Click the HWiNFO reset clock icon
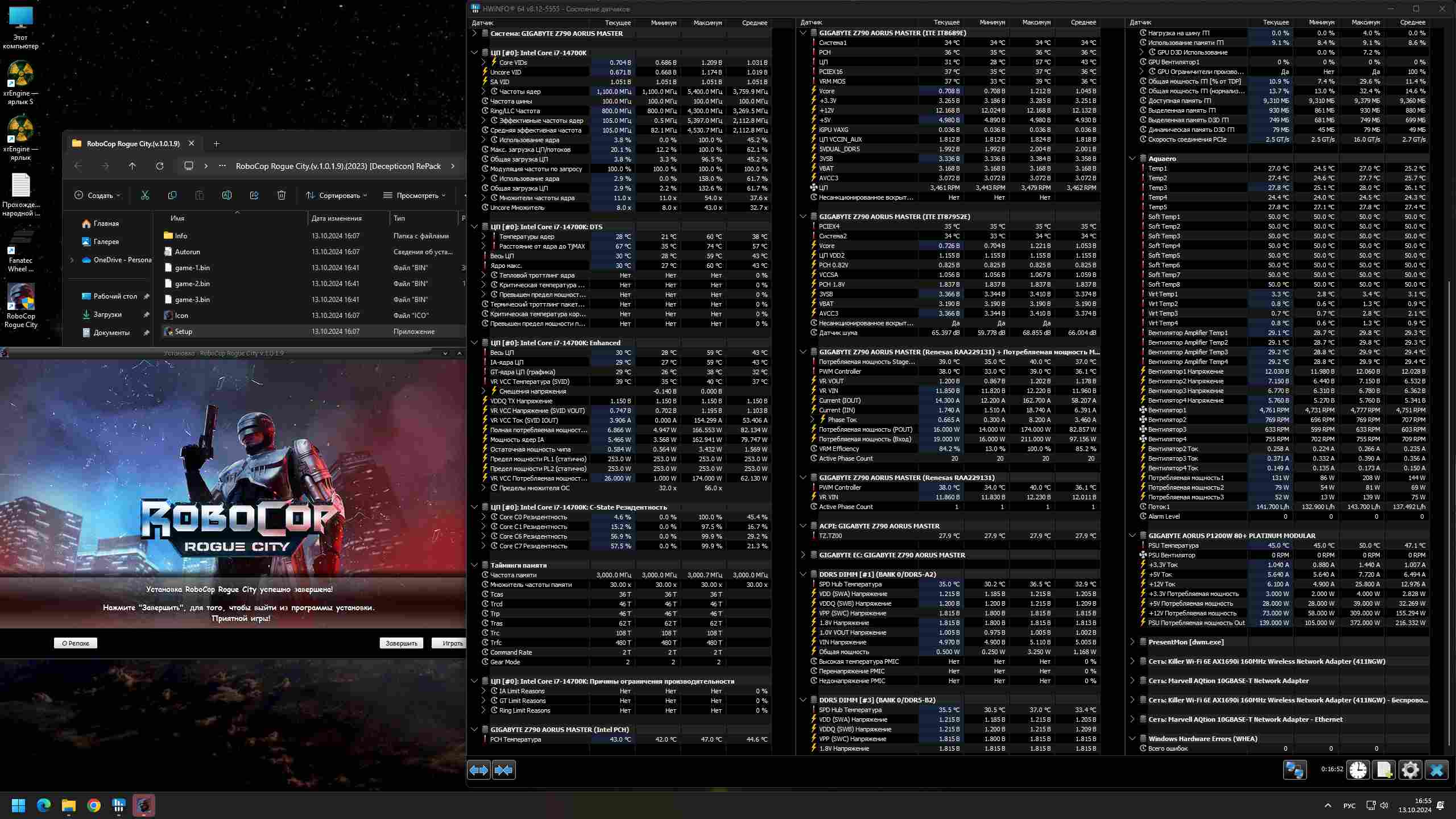1456x819 pixels. click(1358, 770)
